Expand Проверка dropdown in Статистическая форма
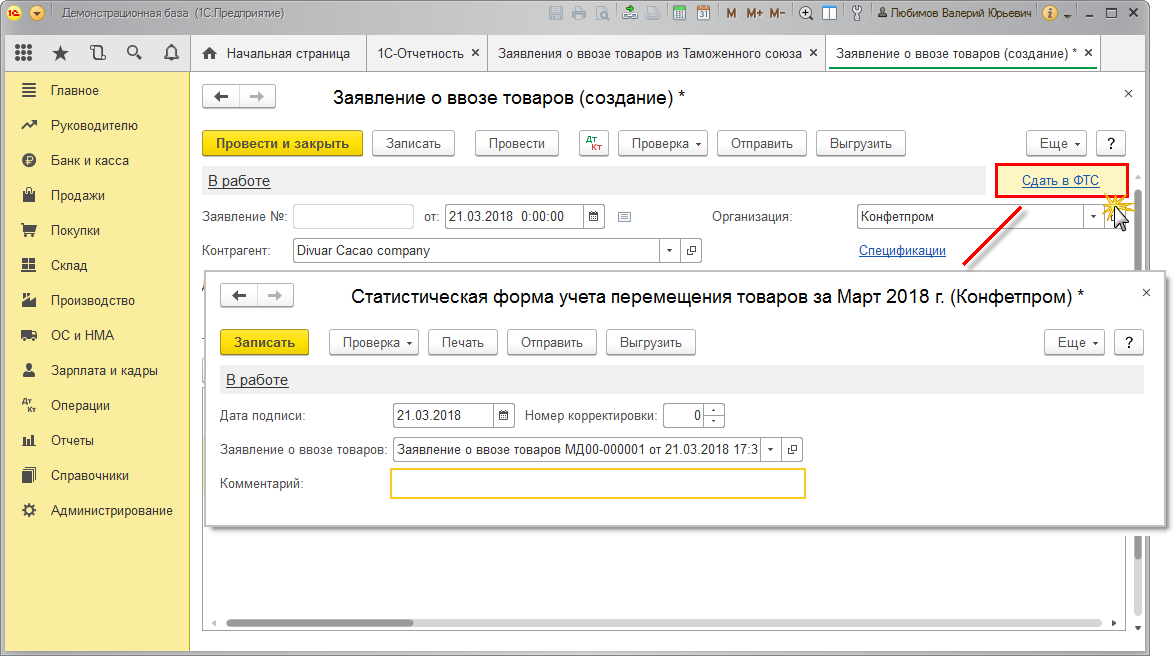The image size is (1174, 659). point(374,342)
